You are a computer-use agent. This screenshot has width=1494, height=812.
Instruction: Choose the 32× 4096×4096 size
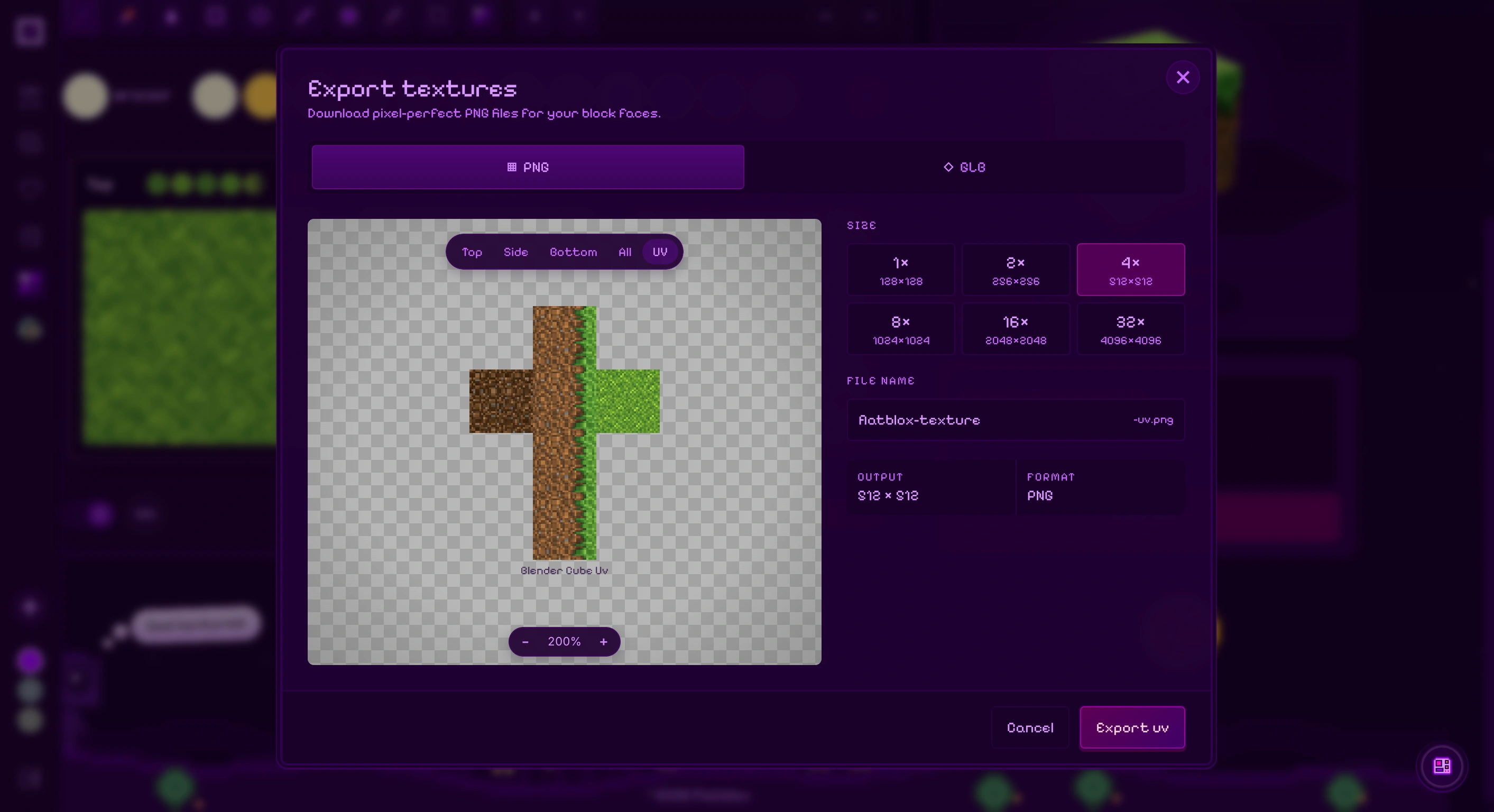pos(1130,329)
